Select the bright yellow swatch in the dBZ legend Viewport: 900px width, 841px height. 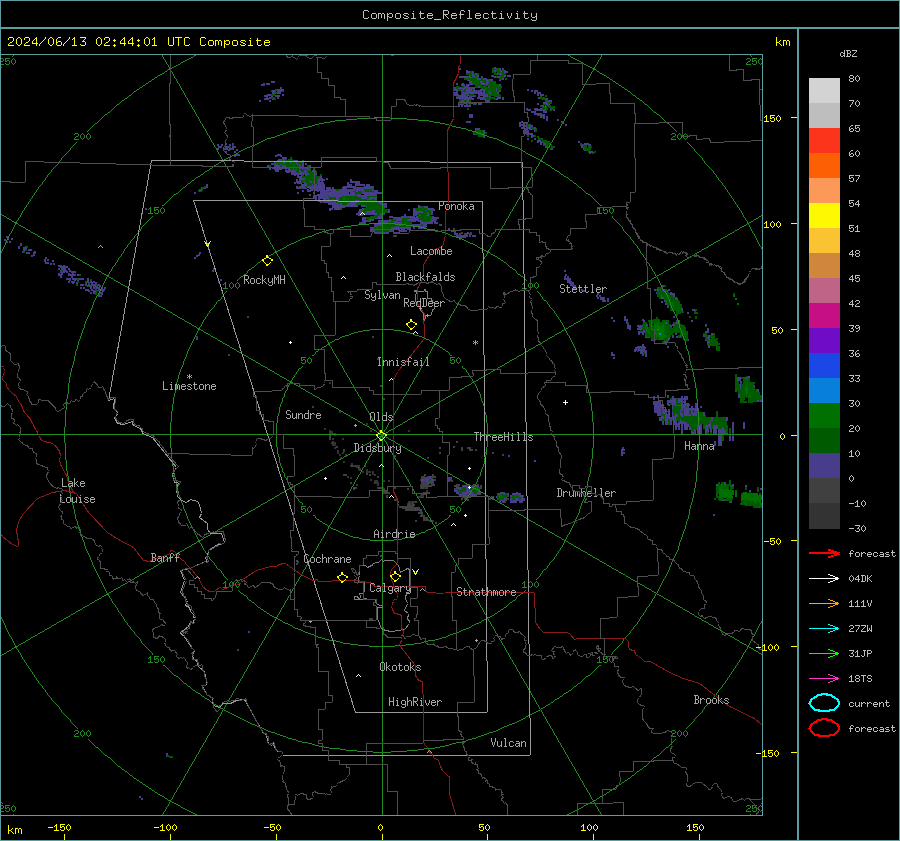tap(824, 216)
